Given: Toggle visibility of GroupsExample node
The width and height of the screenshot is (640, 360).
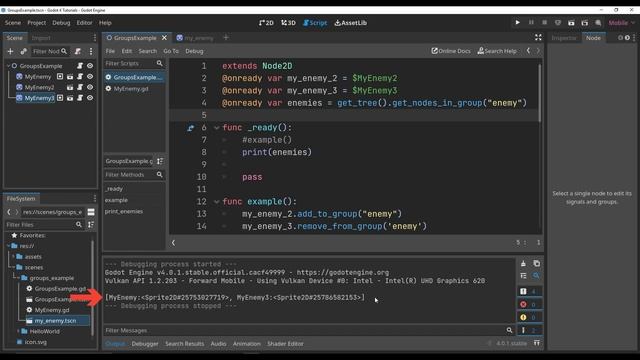Looking at the screenshot, I should [90, 66].
